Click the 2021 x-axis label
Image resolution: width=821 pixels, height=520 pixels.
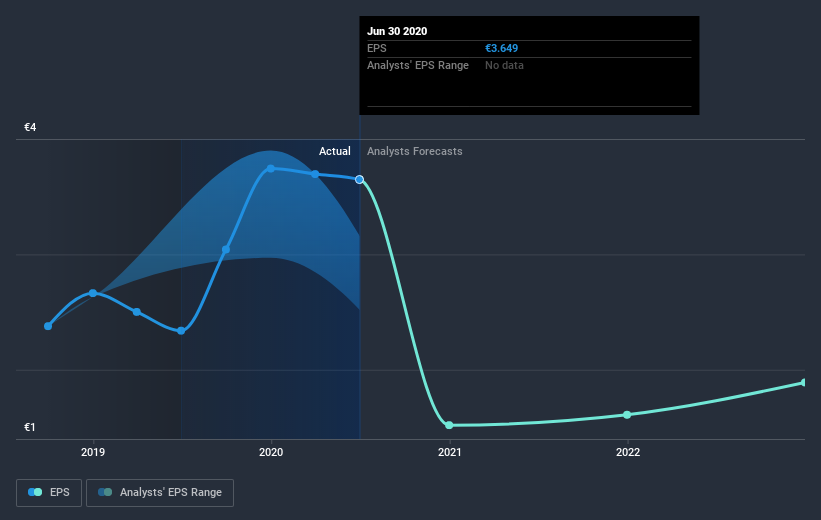click(x=449, y=452)
